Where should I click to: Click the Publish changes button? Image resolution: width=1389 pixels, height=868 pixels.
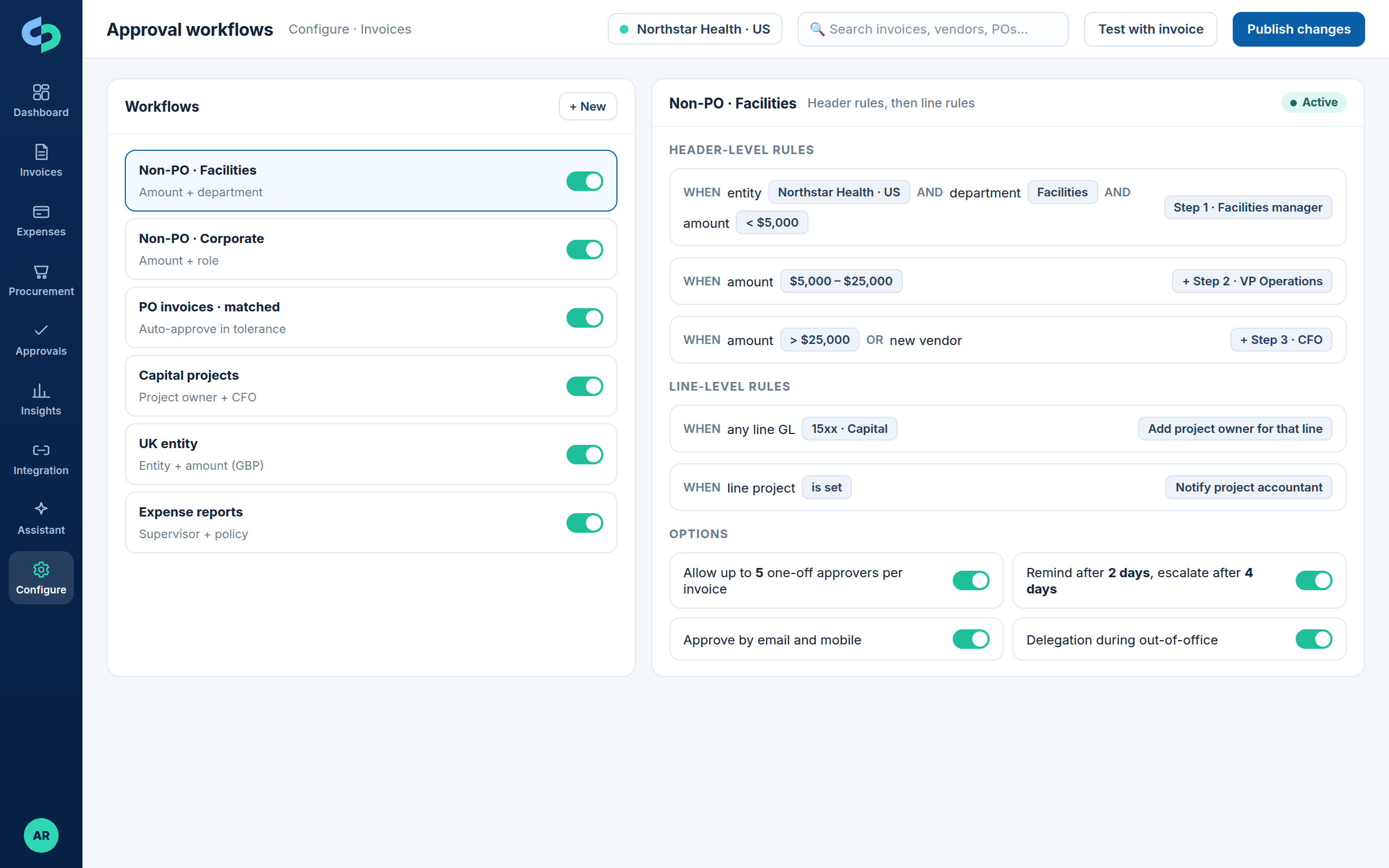(1298, 29)
